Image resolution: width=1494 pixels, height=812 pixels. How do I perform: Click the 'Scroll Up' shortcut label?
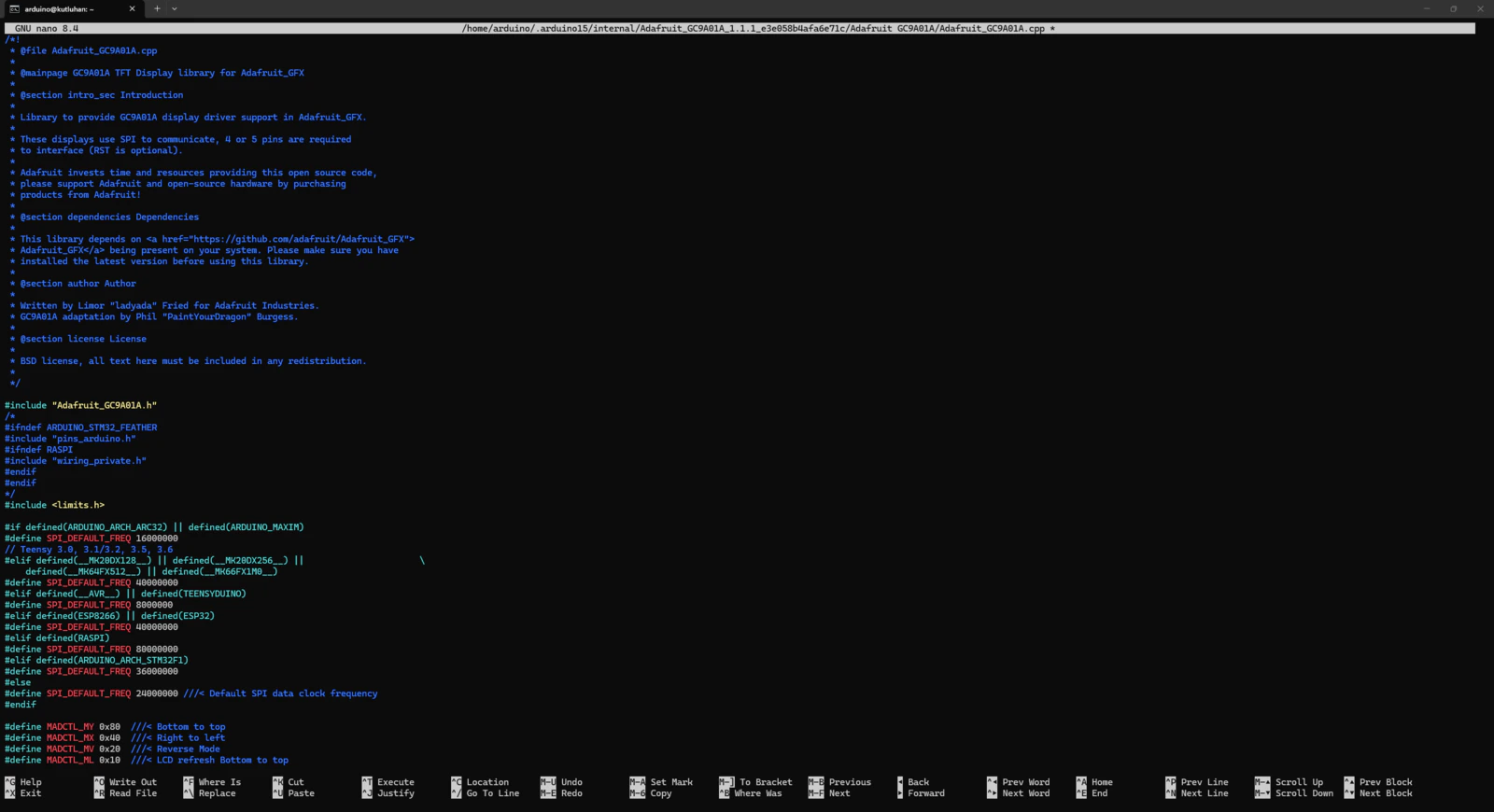point(1299,782)
